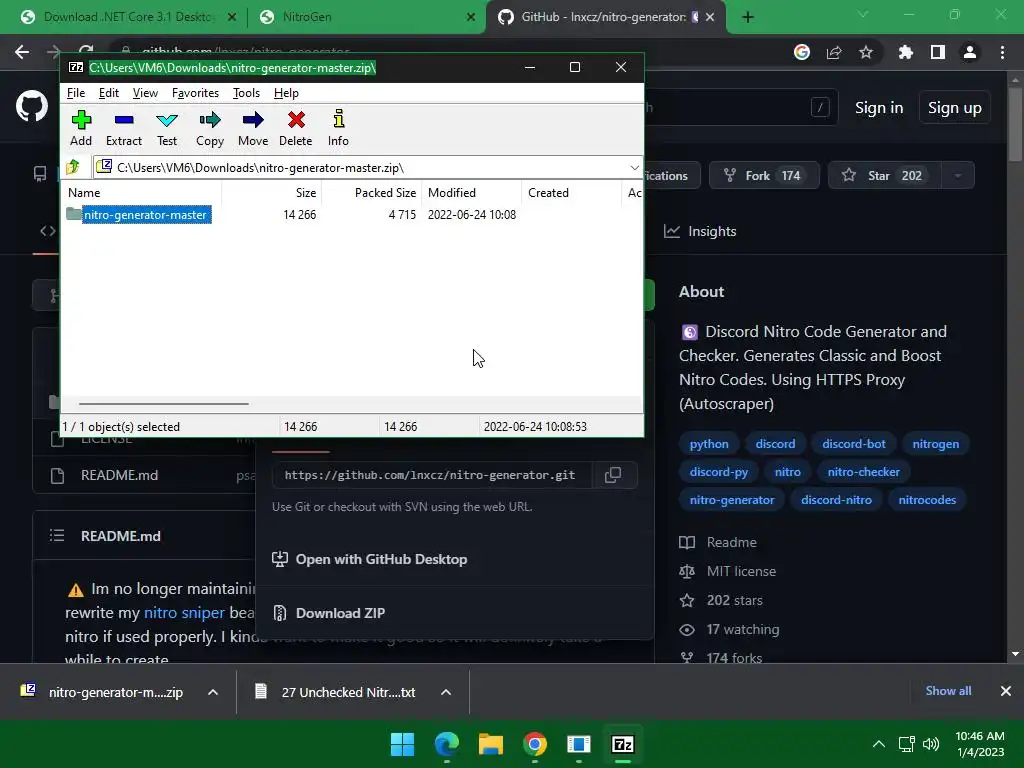Screen dimensions: 1024x768
Task: Extract the archive with Extract button
Action: 123,128
